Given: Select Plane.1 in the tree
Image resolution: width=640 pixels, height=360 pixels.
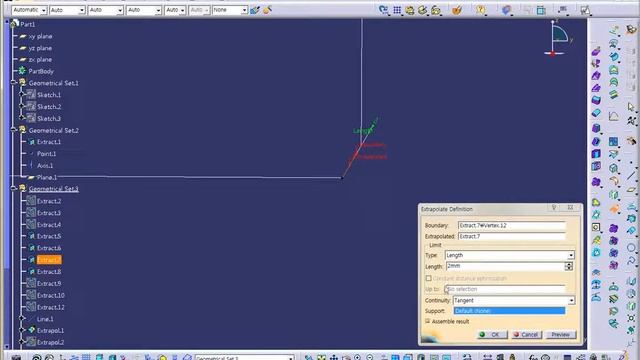Looking at the screenshot, I should 47,178.
